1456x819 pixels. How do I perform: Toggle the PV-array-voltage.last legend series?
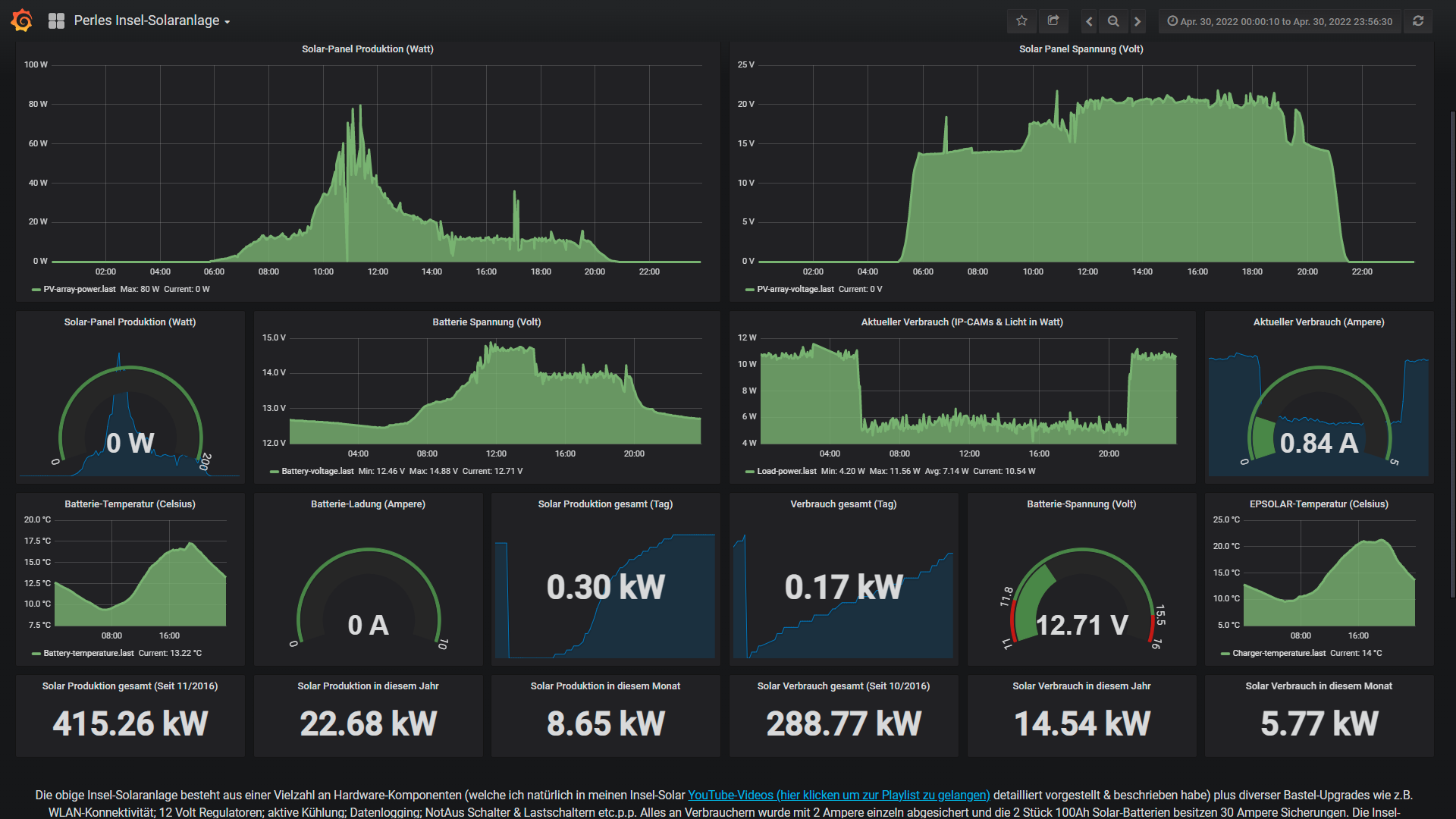tap(795, 289)
